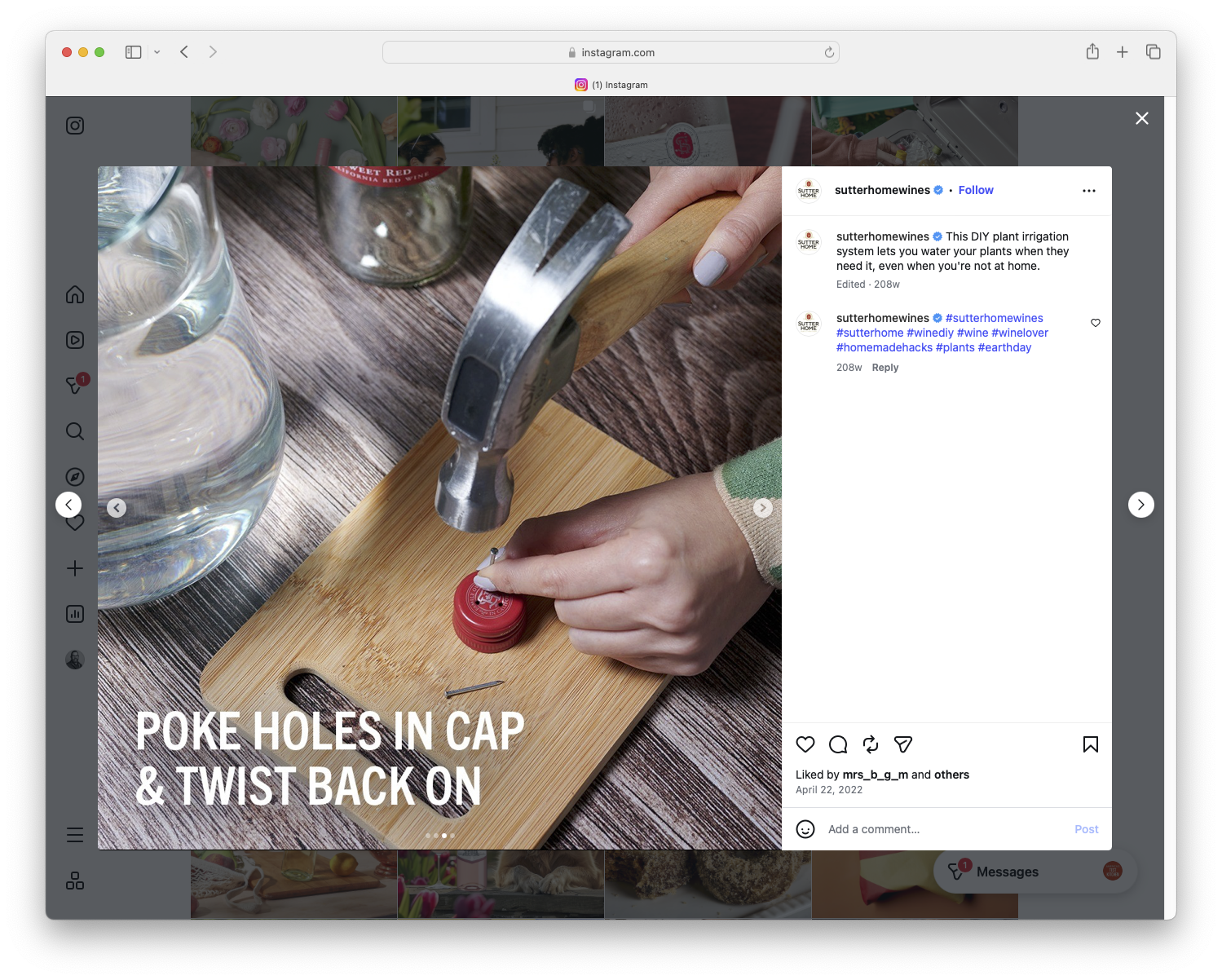
Task: Create a new post with the plus icon
Action: click(x=74, y=568)
